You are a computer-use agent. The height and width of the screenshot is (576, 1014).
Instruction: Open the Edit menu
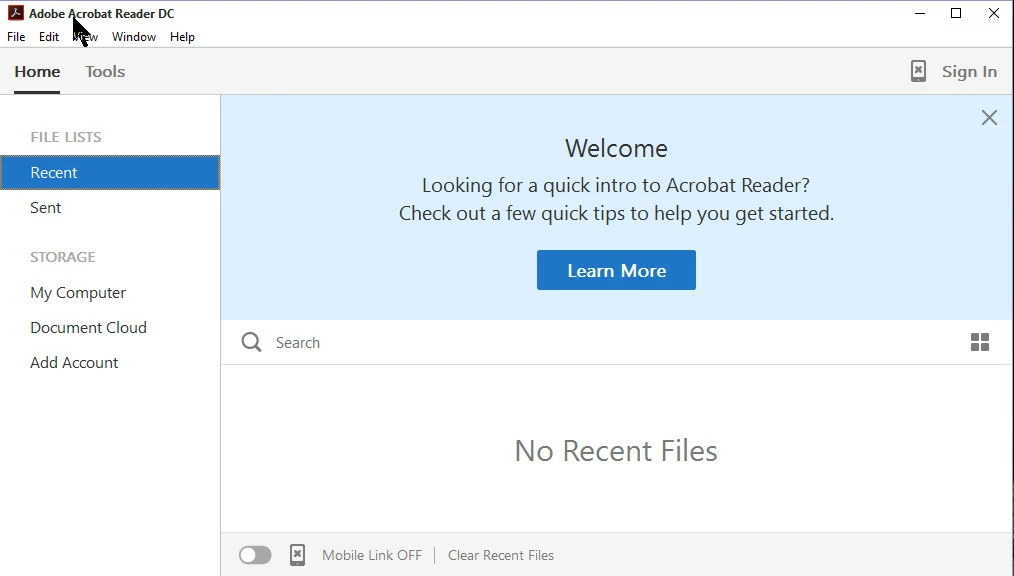pyautogui.click(x=49, y=37)
